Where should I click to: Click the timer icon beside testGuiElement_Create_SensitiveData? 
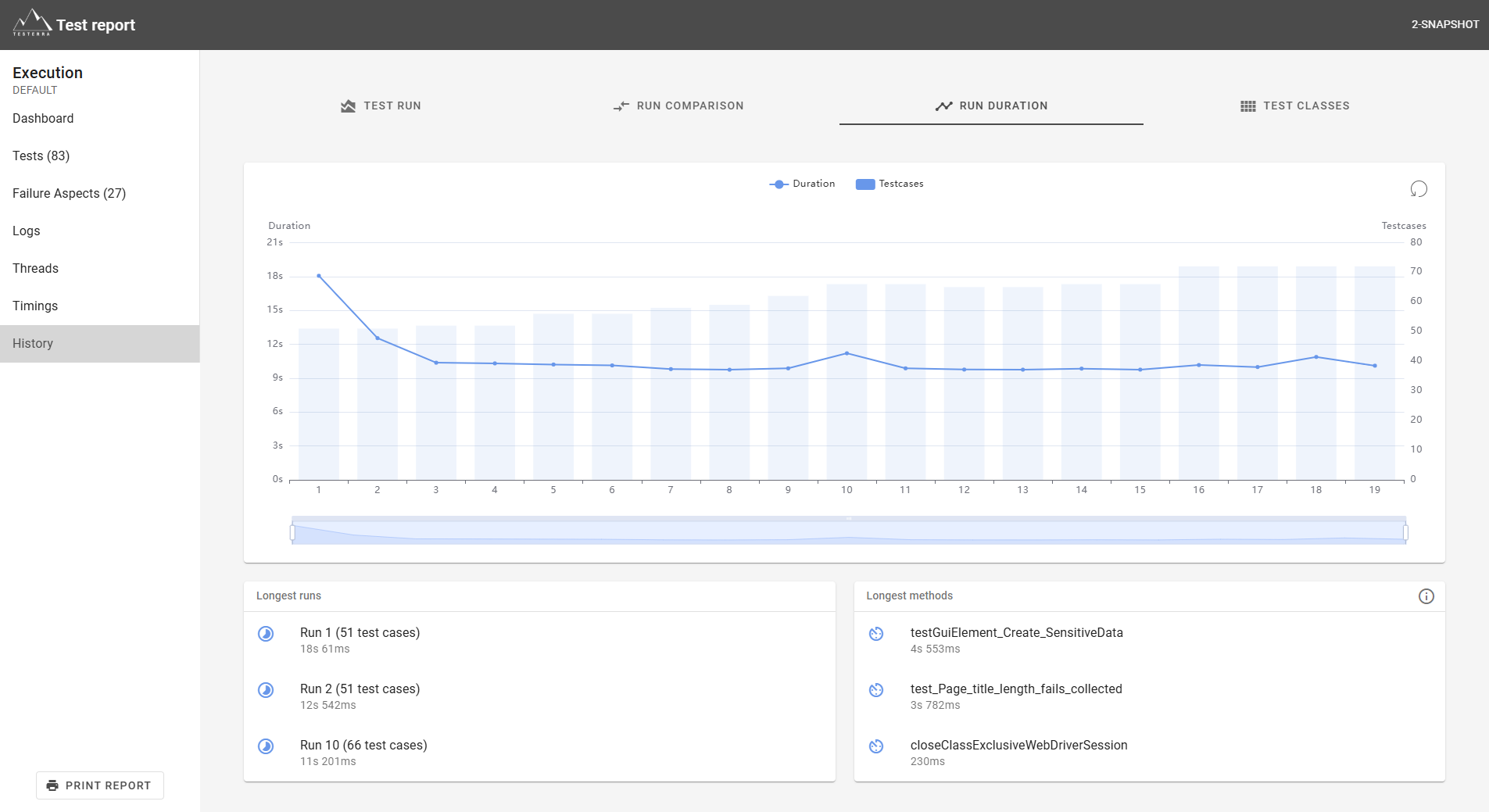(876, 634)
